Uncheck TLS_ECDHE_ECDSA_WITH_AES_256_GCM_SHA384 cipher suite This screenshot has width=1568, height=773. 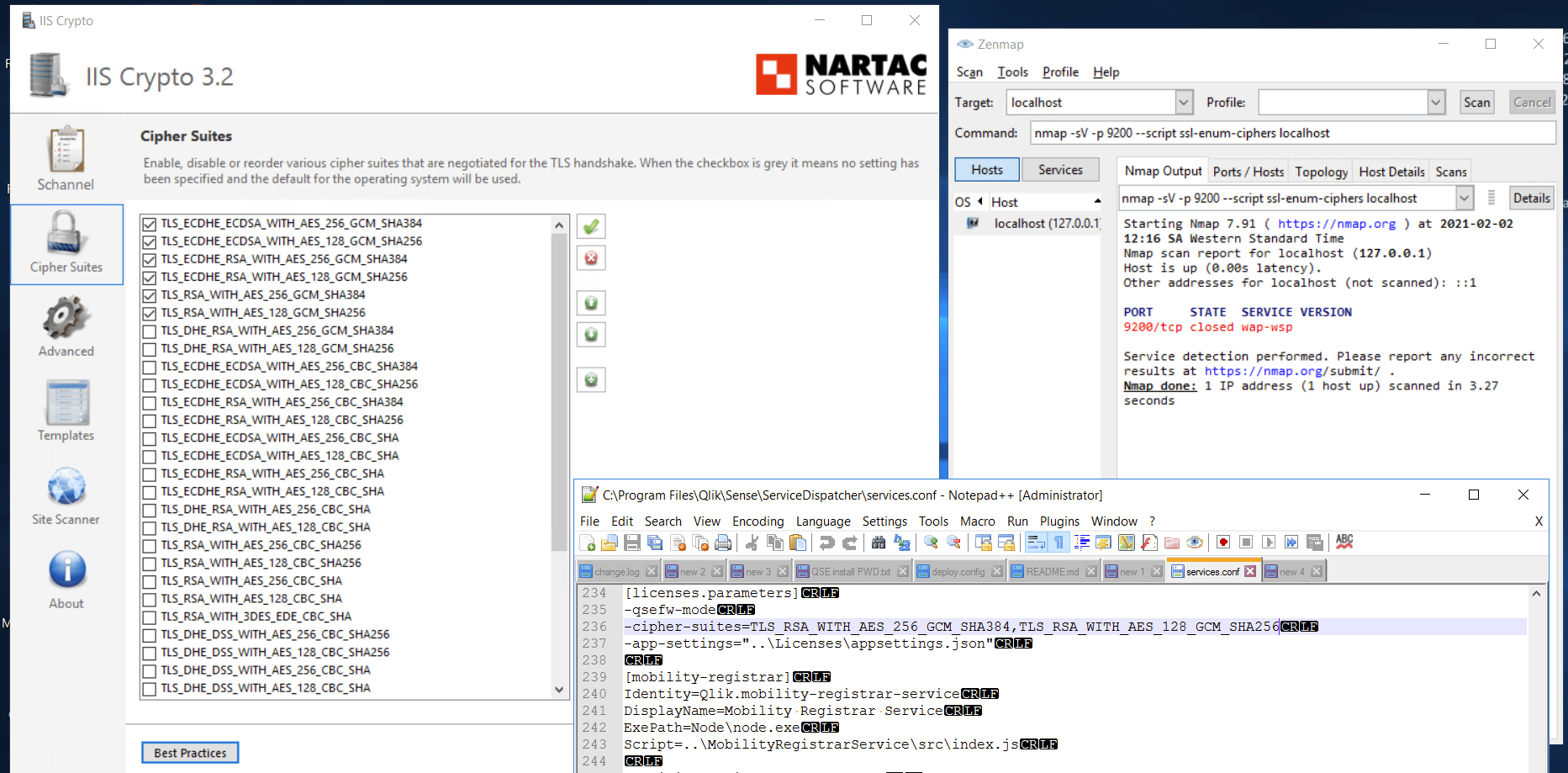tap(149, 223)
